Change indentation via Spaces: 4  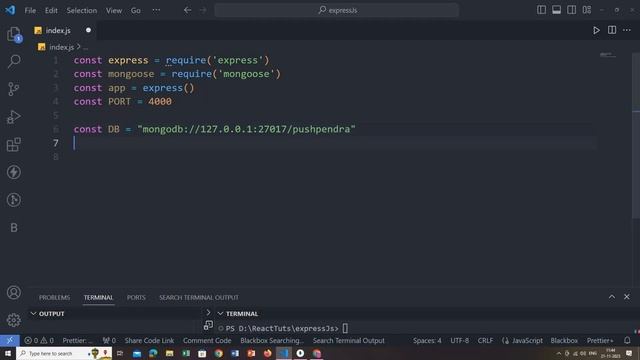point(427,340)
